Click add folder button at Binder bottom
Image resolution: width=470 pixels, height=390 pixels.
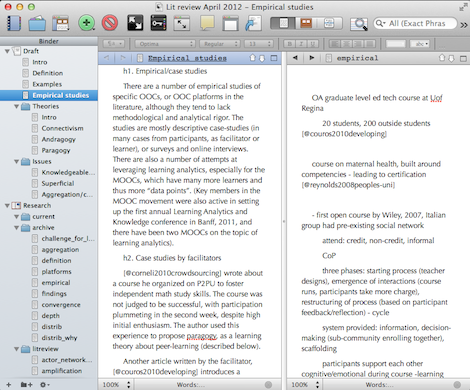26,385
